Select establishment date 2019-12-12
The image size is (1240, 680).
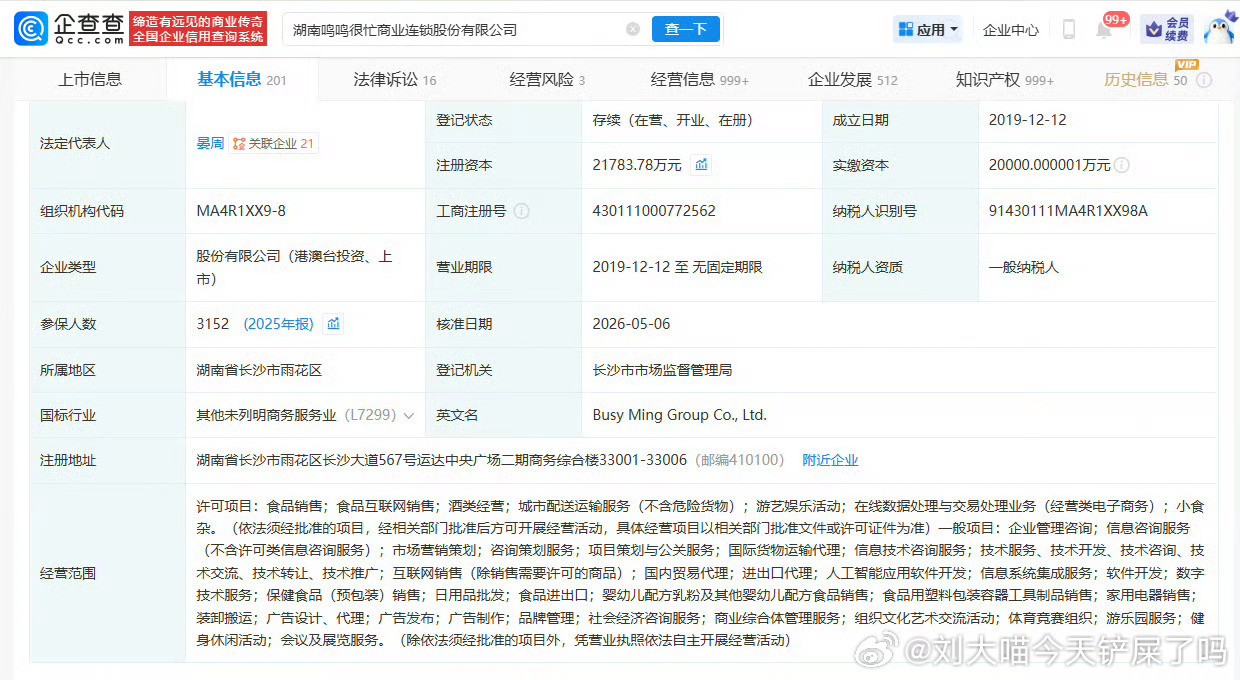click(x=1028, y=119)
